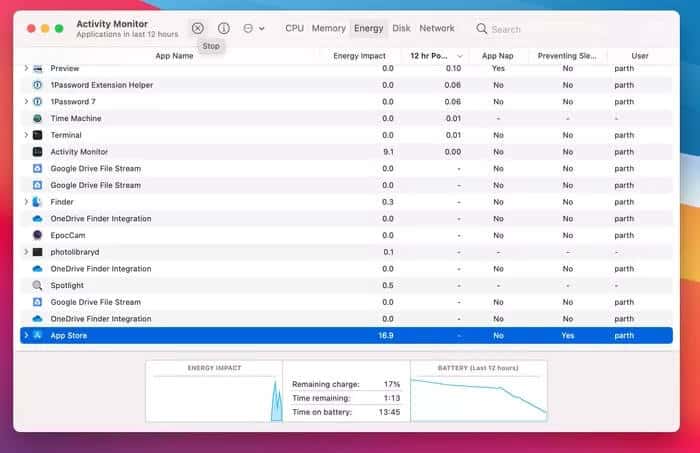
Task: Click the Energy Impact graph
Action: tap(214, 397)
